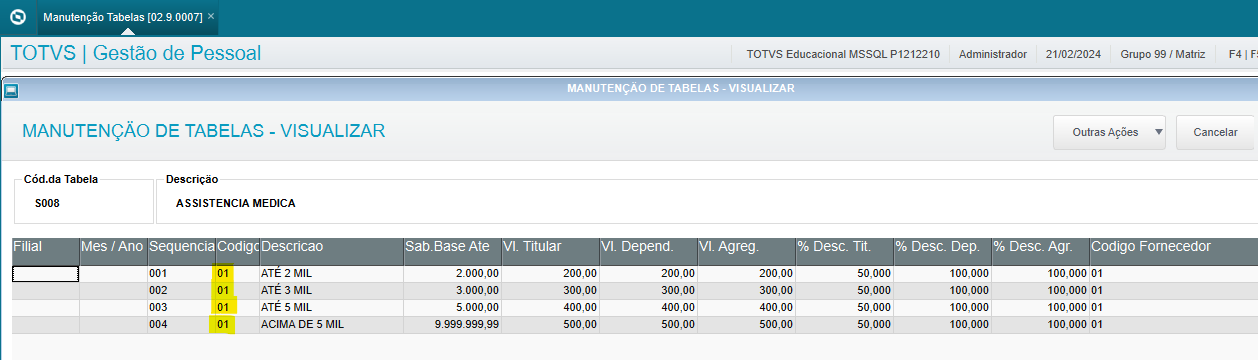This screenshot has width=1258, height=360.
Task: Click Codigo Fornecedor 01 in row ATÉ 3 MIL
Action: 1173,290
